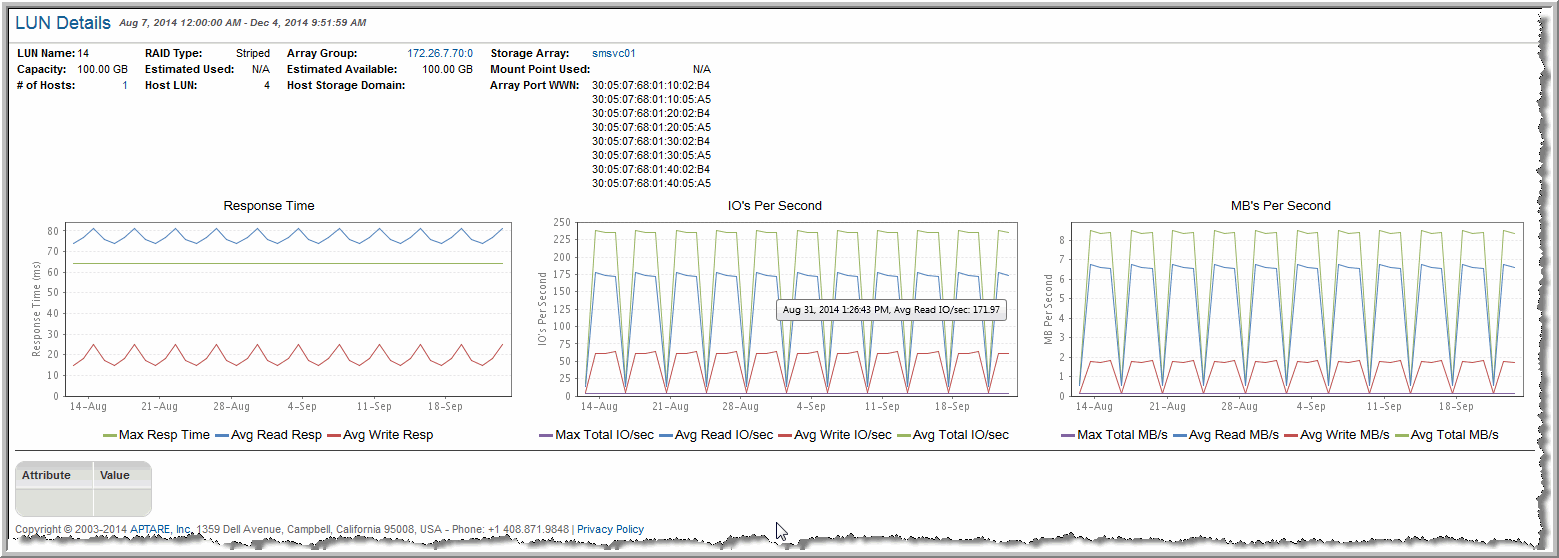Open the Privacy link in the footer
Screen dimensions: 1559x558
coord(594,529)
